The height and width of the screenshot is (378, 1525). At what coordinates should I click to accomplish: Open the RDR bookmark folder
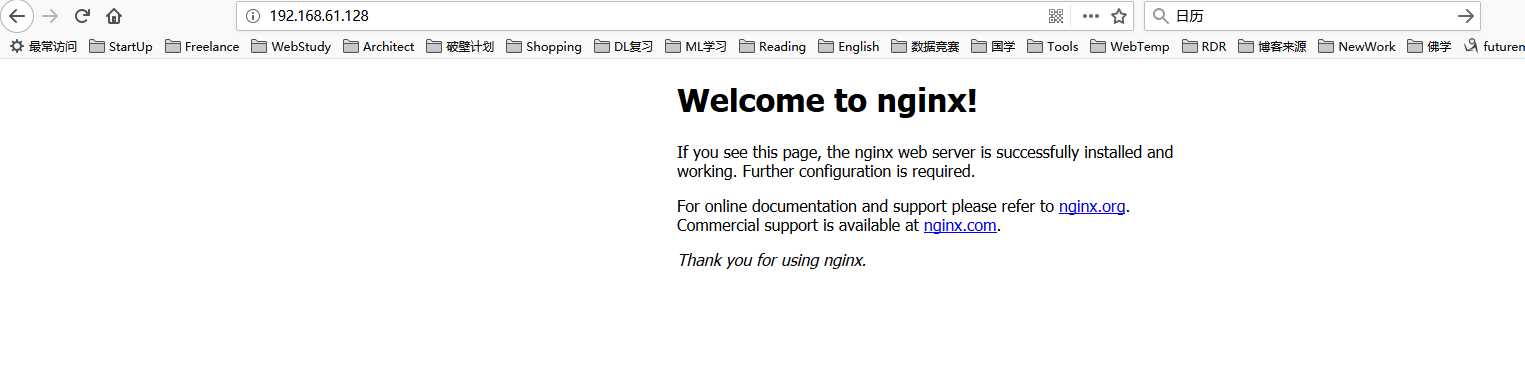click(x=1204, y=46)
